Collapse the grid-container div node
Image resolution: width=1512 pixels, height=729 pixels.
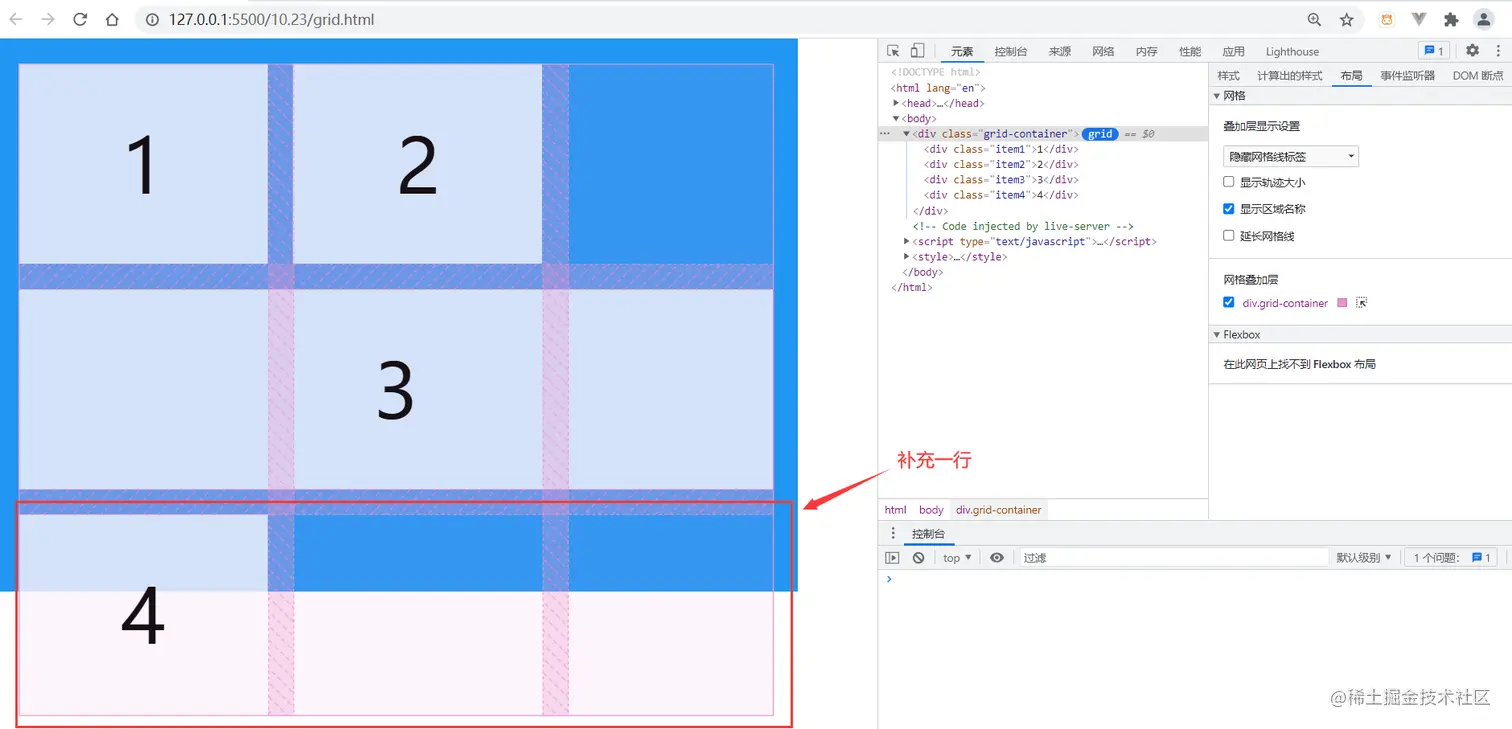pyautogui.click(x=906, y=134)
